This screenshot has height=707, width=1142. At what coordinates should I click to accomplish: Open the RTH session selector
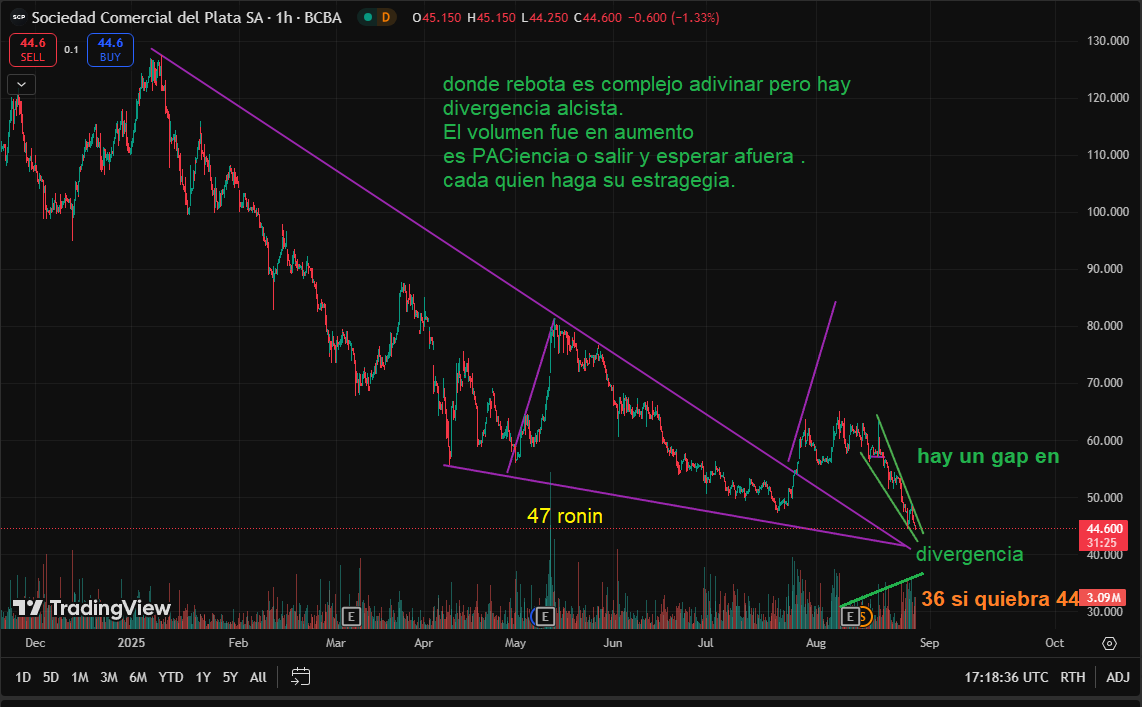click(x=1072, y=677)
